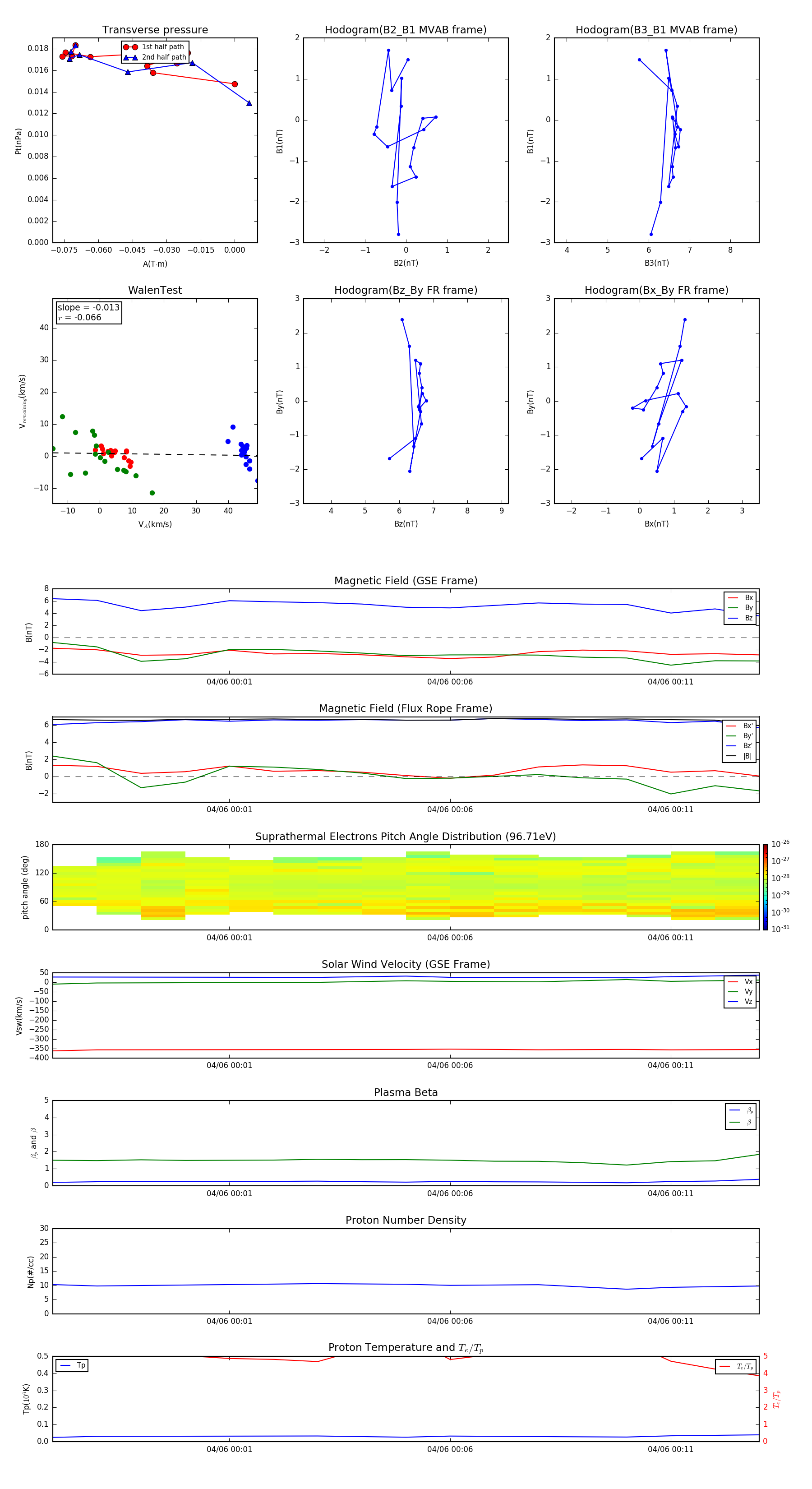Select the 'Proton Temperature and Te/Tp' title

406,1347
